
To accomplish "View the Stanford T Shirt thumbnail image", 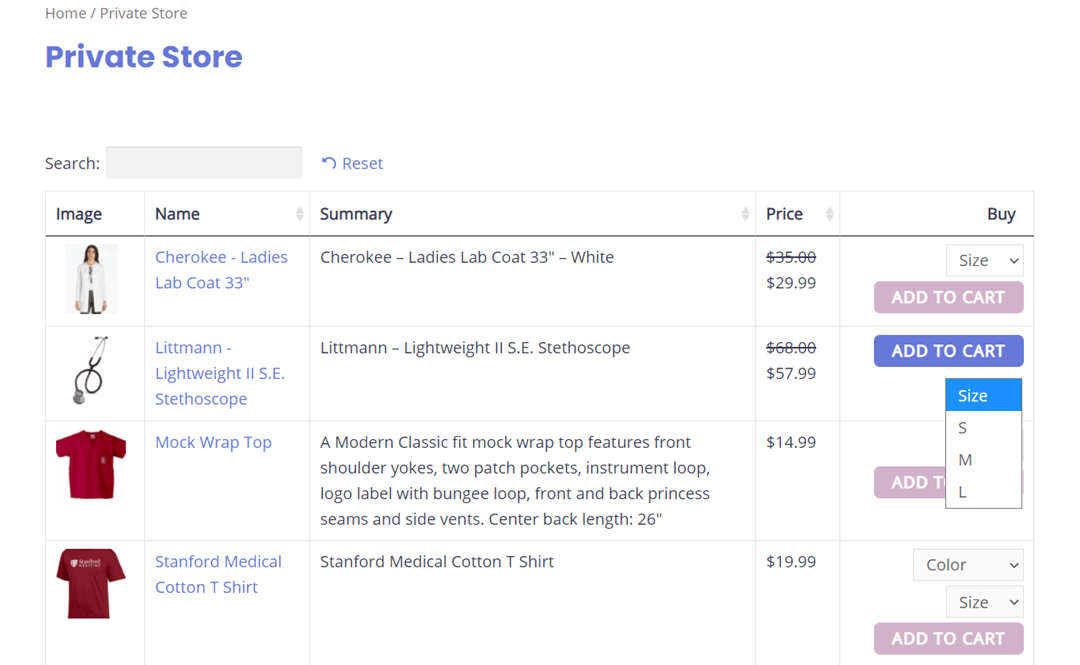I will coord(91,583).
